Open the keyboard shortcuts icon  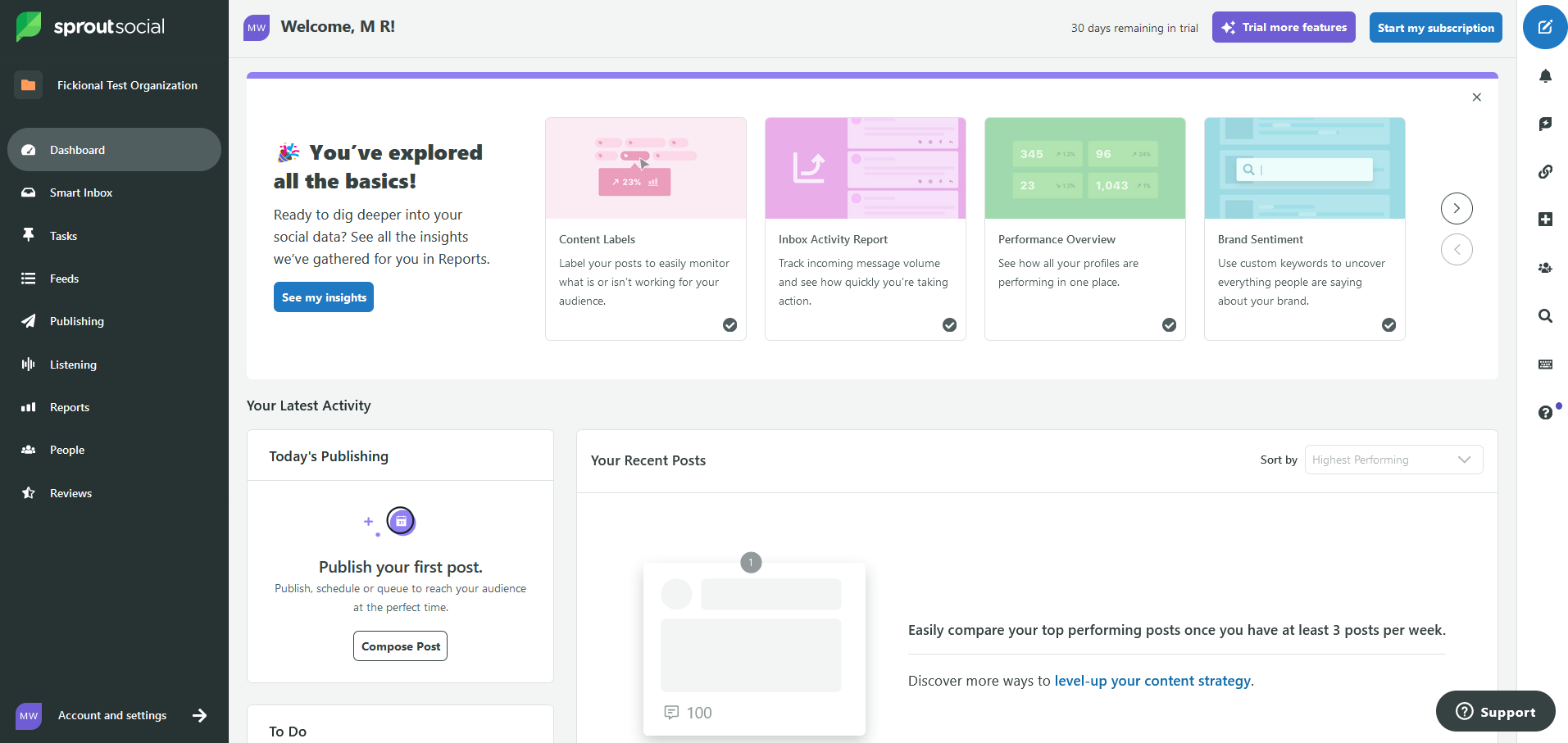point(1544,365)
